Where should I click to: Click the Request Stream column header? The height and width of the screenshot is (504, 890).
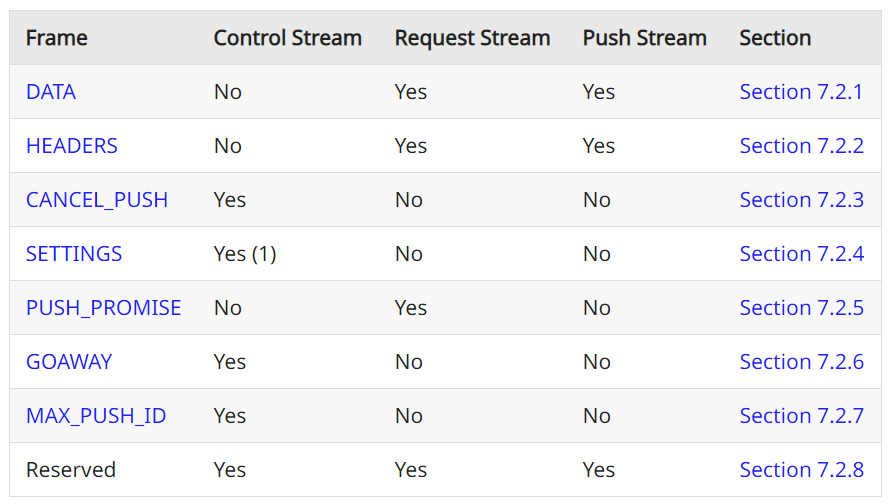point(472,39)
